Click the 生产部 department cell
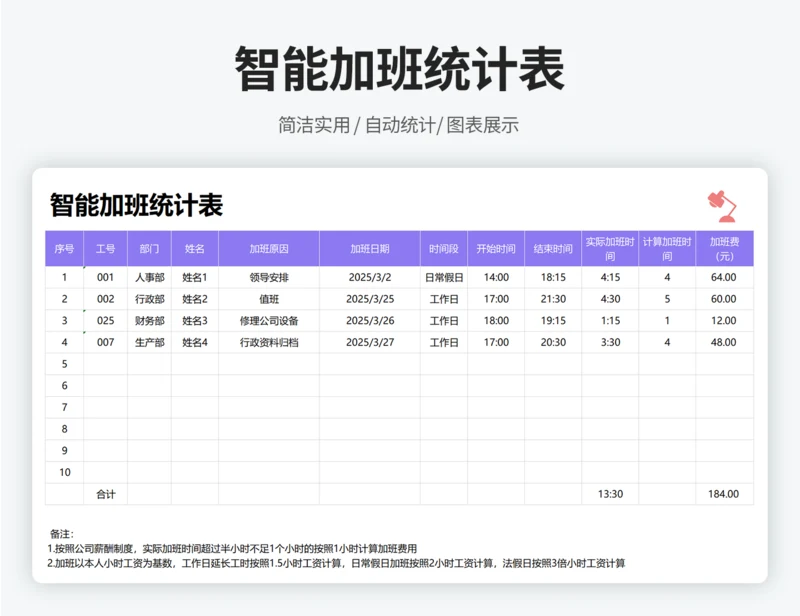Viewport: 800px width, 616px height. (x=149, y=342)
